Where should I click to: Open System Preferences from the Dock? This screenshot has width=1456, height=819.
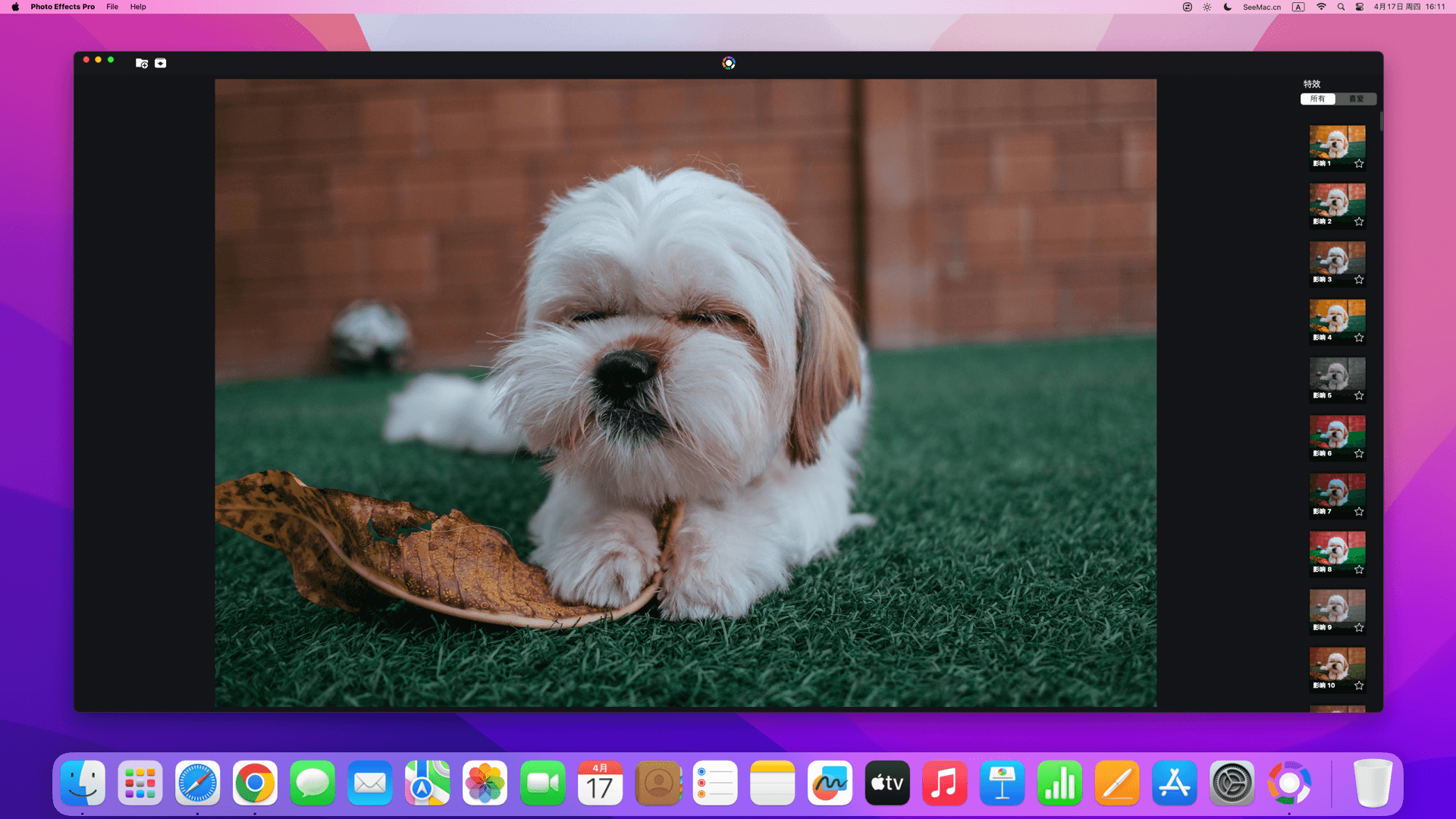coord(1232,783)
